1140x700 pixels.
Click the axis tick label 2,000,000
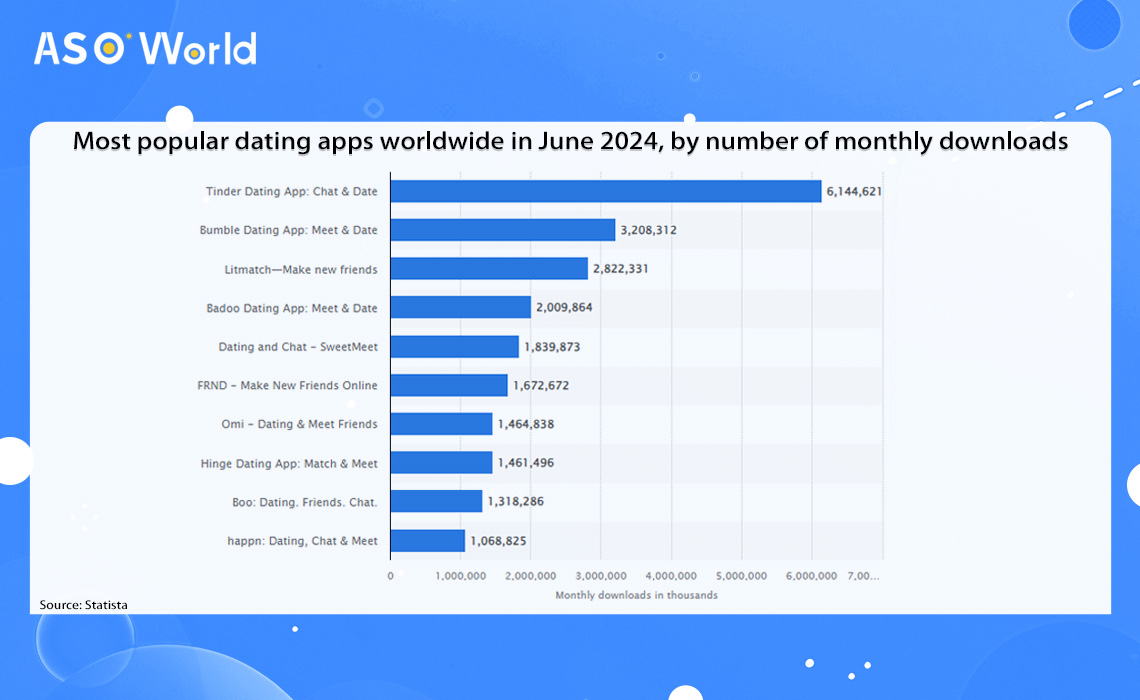(x=531, y=576)
